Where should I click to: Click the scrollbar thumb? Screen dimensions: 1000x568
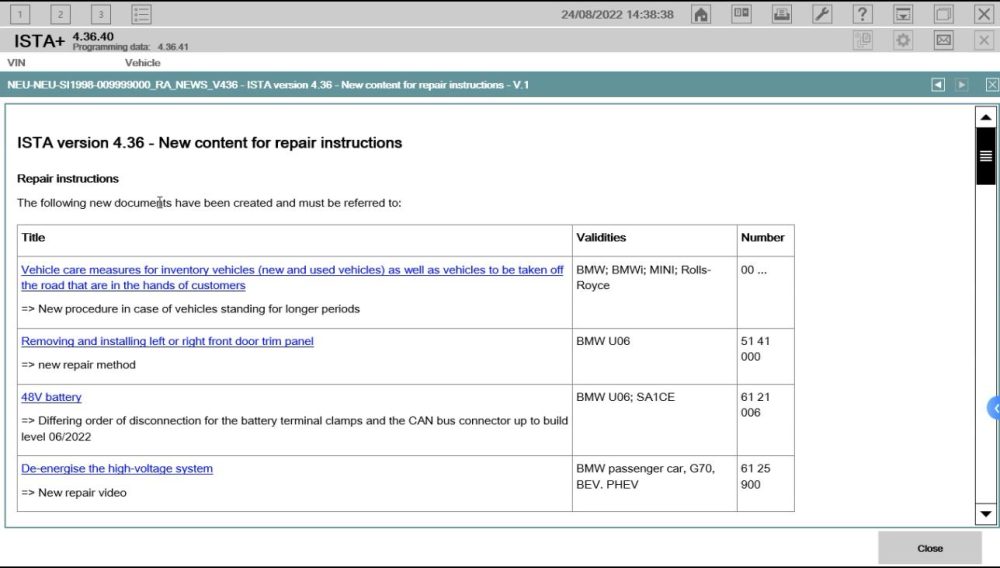985,156
